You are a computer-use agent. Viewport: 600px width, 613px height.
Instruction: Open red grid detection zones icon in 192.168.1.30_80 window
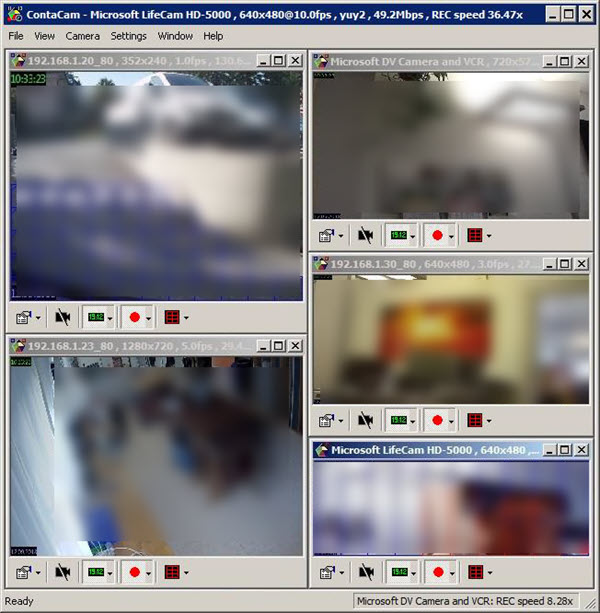475,420
